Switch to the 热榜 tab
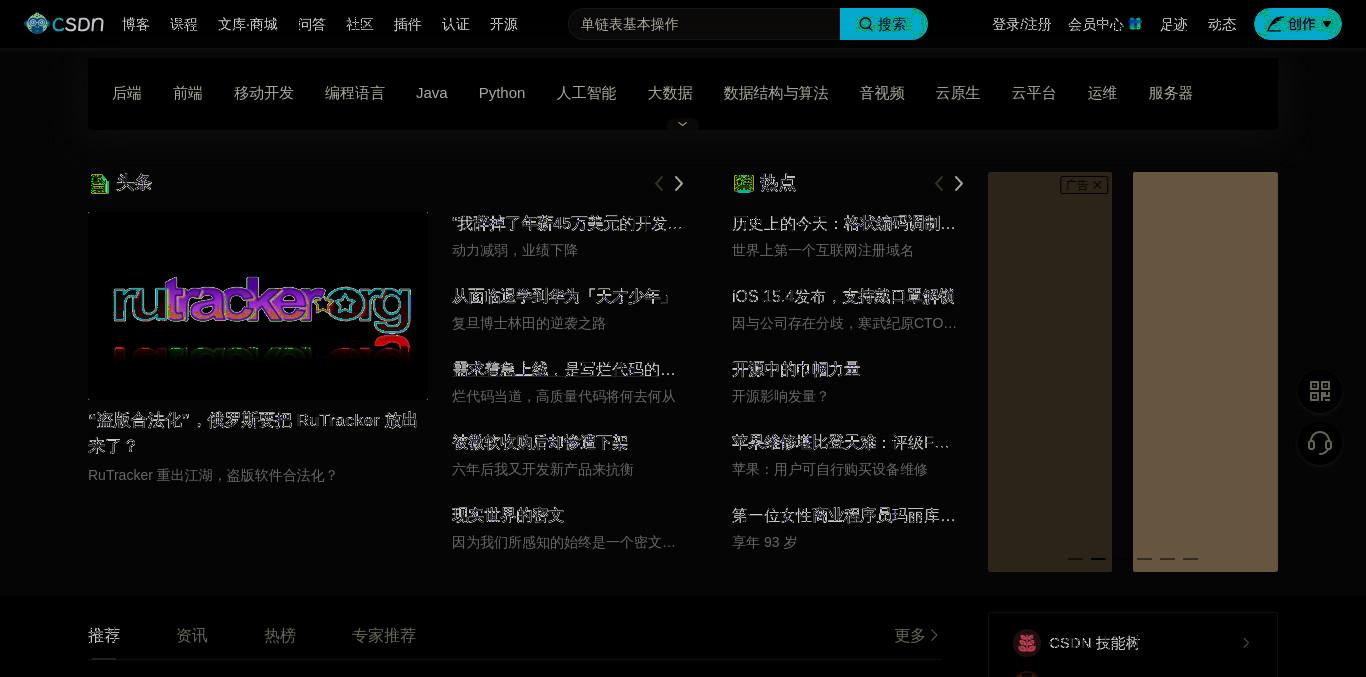The image size is (1366, 677). point(280,635)
